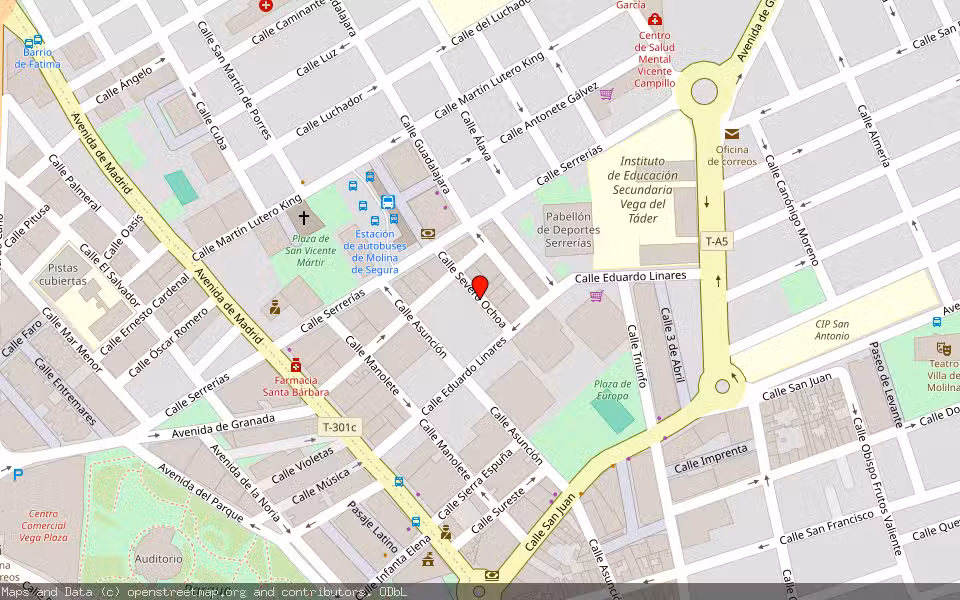Screen dimensions: 960x600
Task: Click the Oficina de correos label
Action: pos(732,156)
